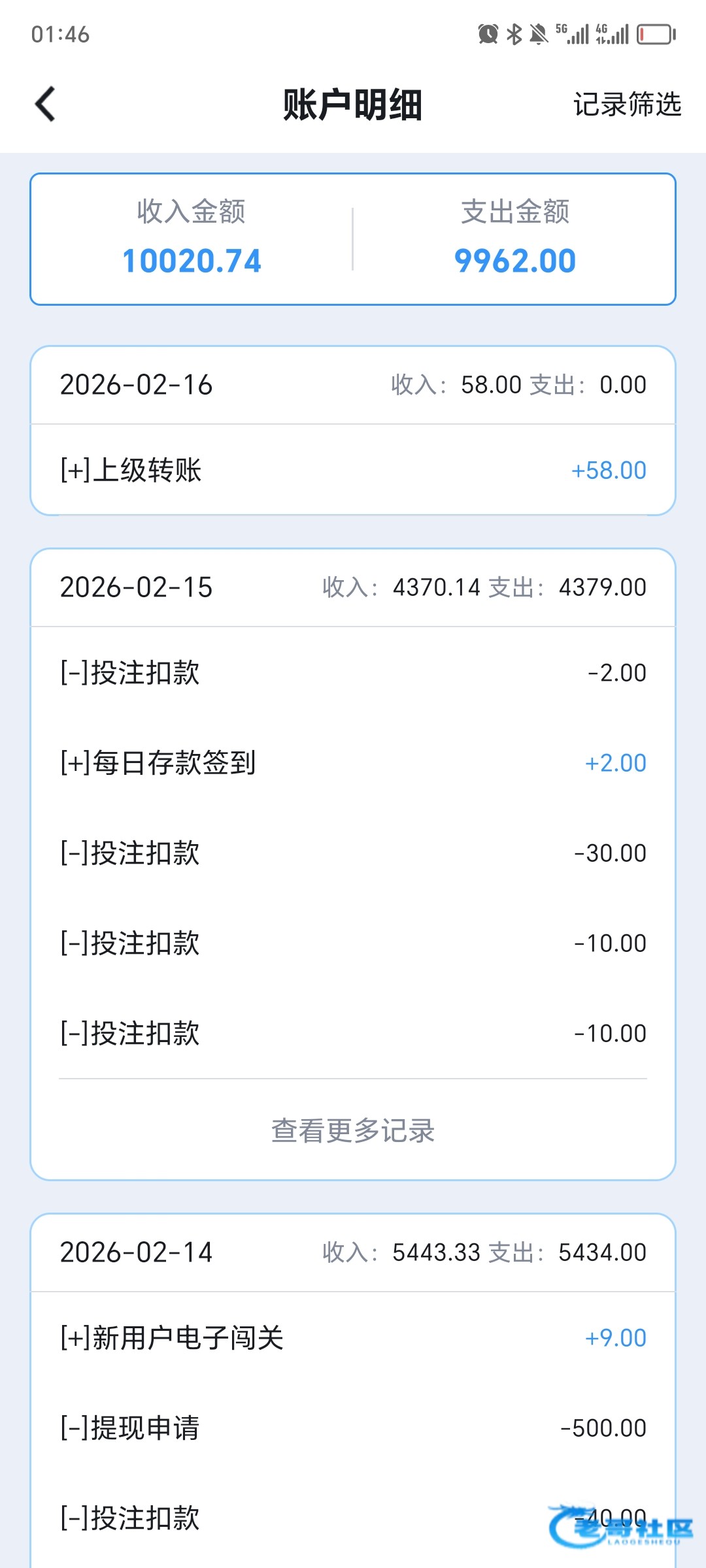The width and height of the screenshot is (706, 1568).
Task: Select the 收入金额 10020.74 summary
Action: [x=192, y=239]
